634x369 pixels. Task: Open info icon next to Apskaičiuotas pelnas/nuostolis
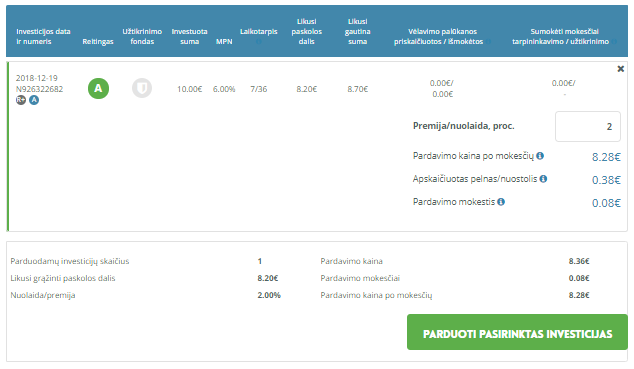[x=543, y=179]
